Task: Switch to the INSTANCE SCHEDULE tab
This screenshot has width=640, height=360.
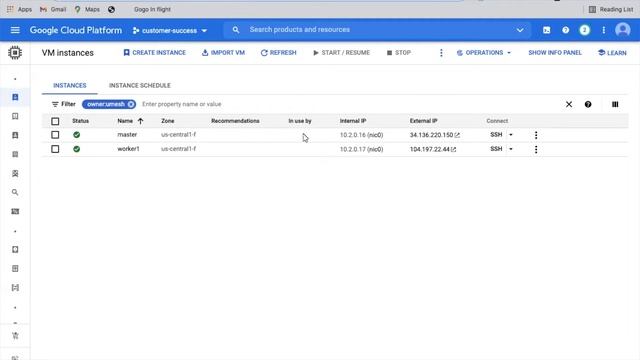Action: pyautogui.click(x=140, y=85)
